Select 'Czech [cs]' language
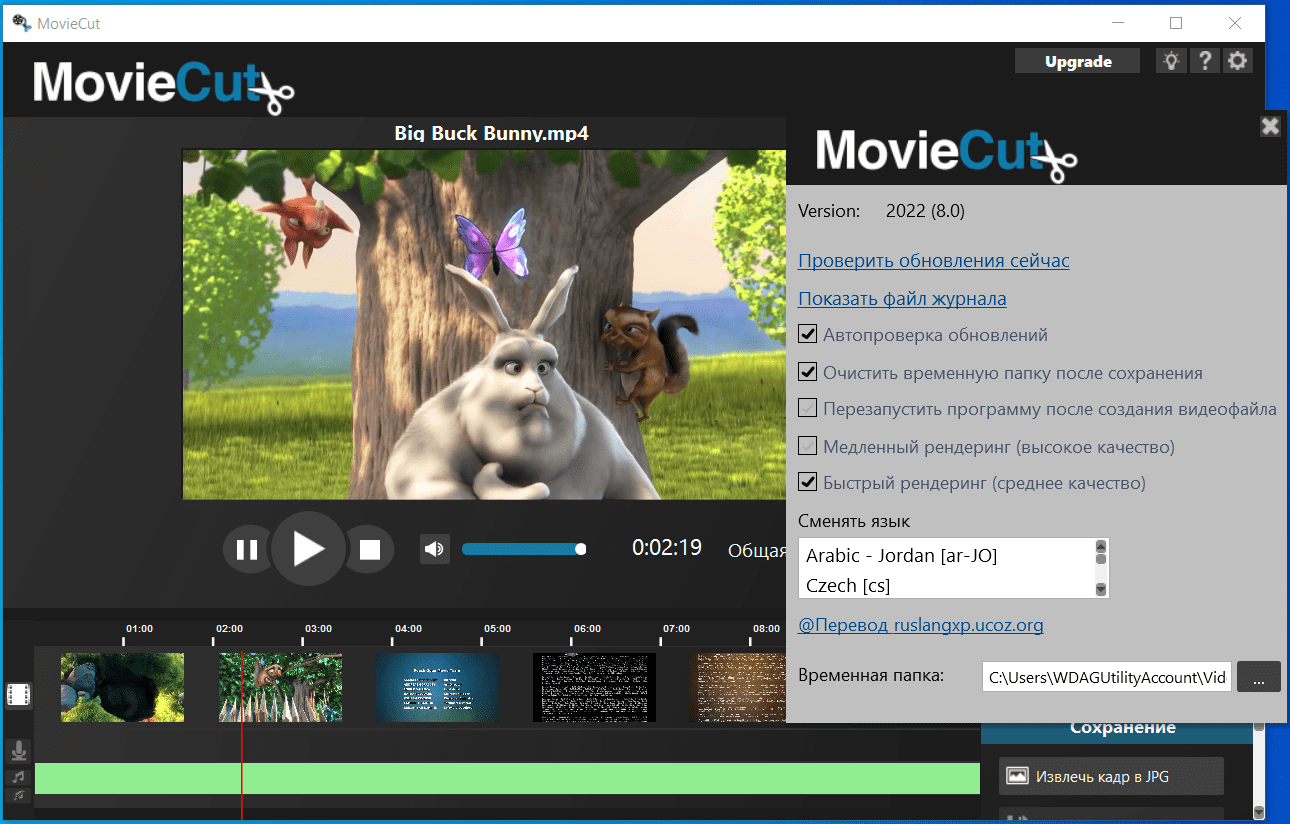1290x824 pixels. pos(848,585)
